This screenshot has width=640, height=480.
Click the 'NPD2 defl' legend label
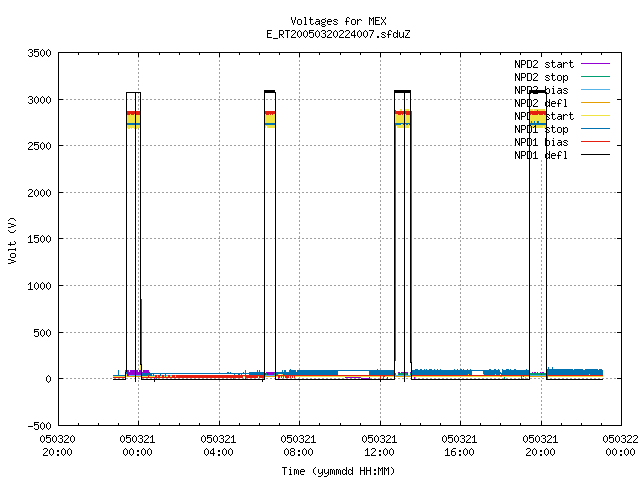541,103
